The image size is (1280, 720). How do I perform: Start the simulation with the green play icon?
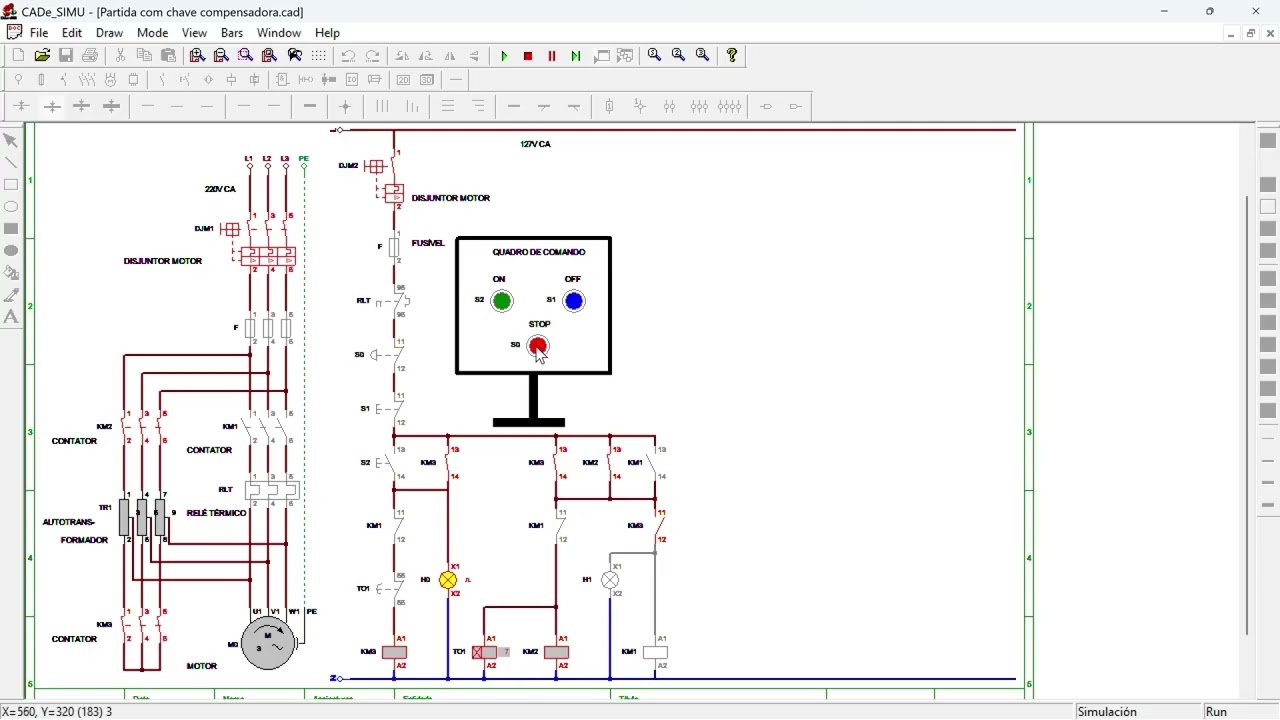(x=505, y=56)
